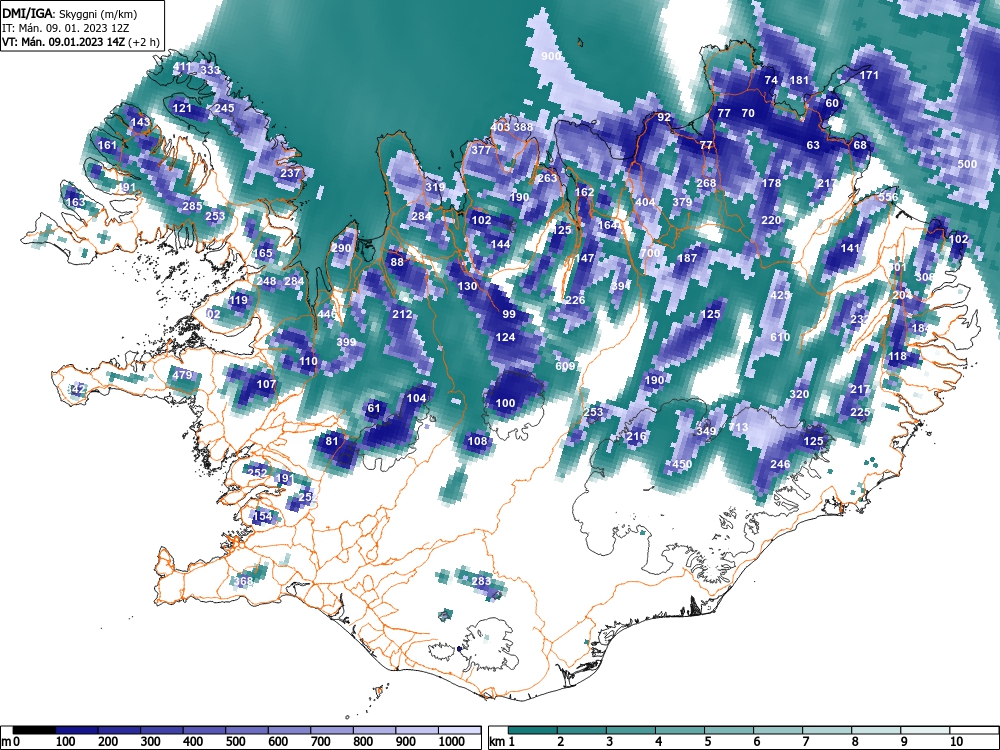The width and height of the screenshot is (1000, 750).
Task: Click the map value 92 in the north
Action: pyautogui.click(x=664, y=117)
